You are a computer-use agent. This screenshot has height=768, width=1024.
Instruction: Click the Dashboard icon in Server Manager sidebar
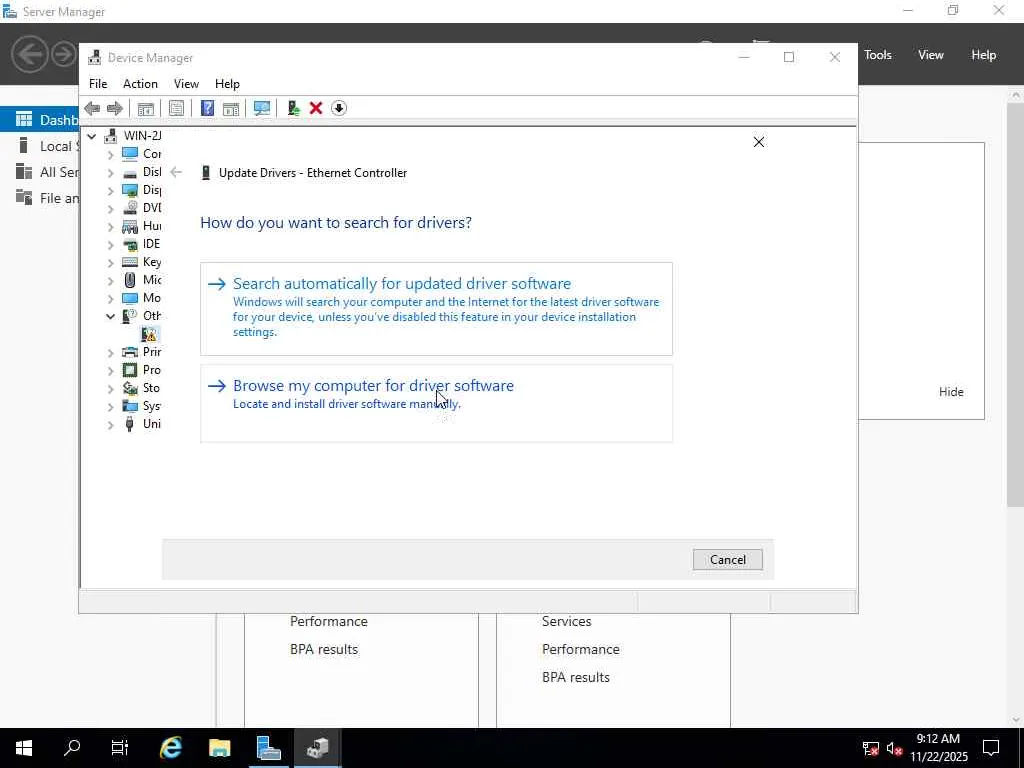[24, 119]
